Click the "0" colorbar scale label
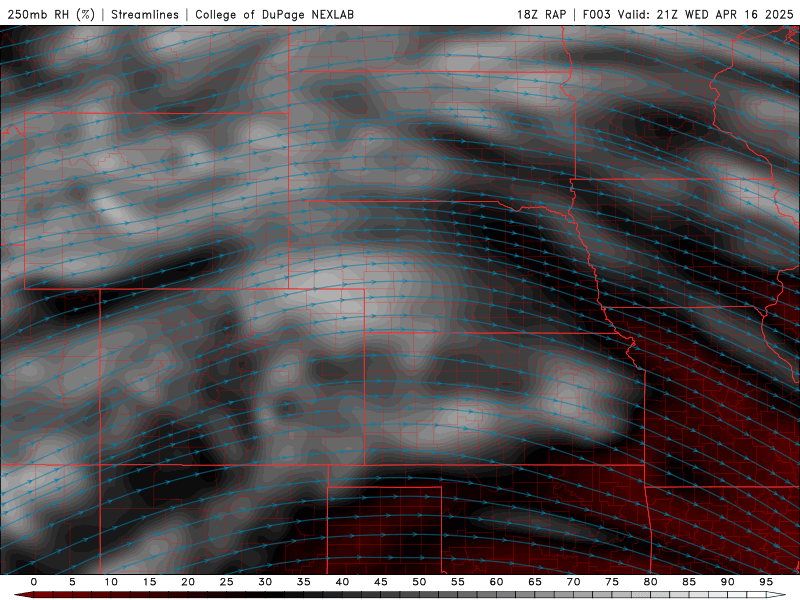800x600 pixels. (34, 582)
